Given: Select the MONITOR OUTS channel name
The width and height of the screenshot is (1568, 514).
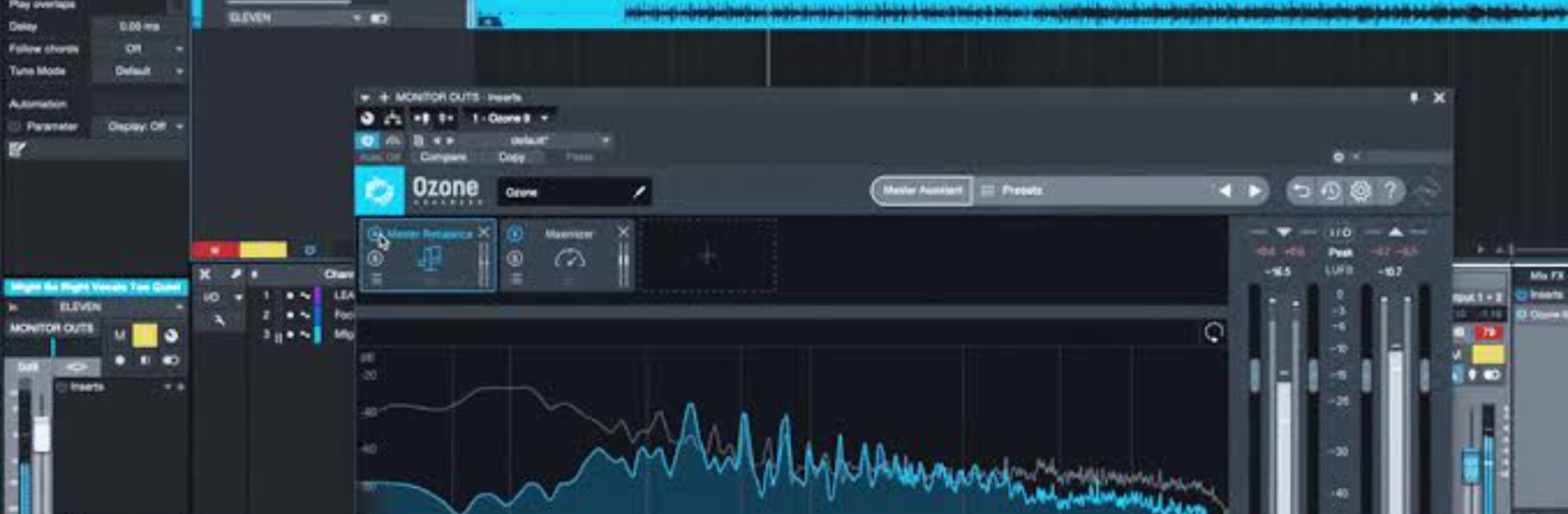Looking at the screenshot, I should pos(51,328).
